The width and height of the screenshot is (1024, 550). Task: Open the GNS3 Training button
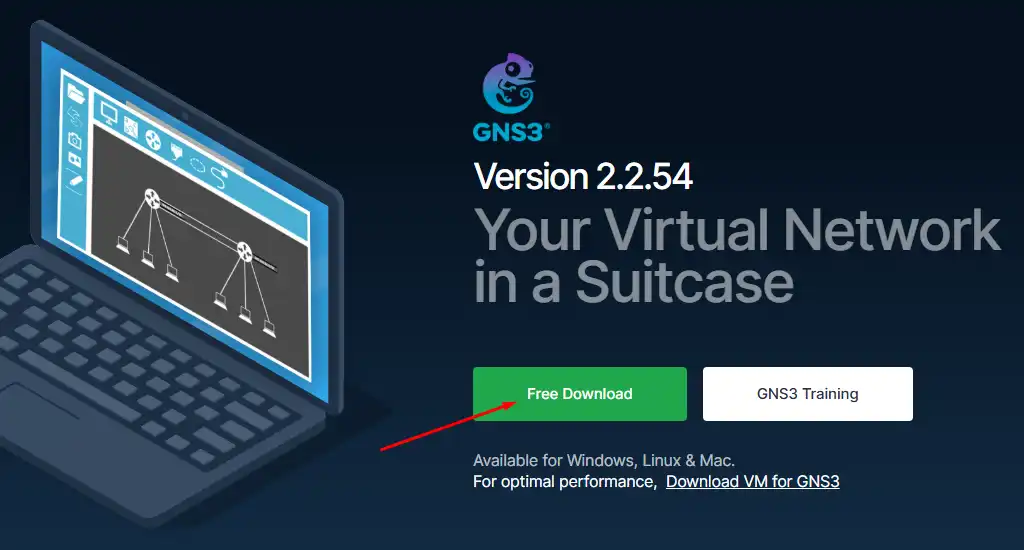tap(808, 394)
